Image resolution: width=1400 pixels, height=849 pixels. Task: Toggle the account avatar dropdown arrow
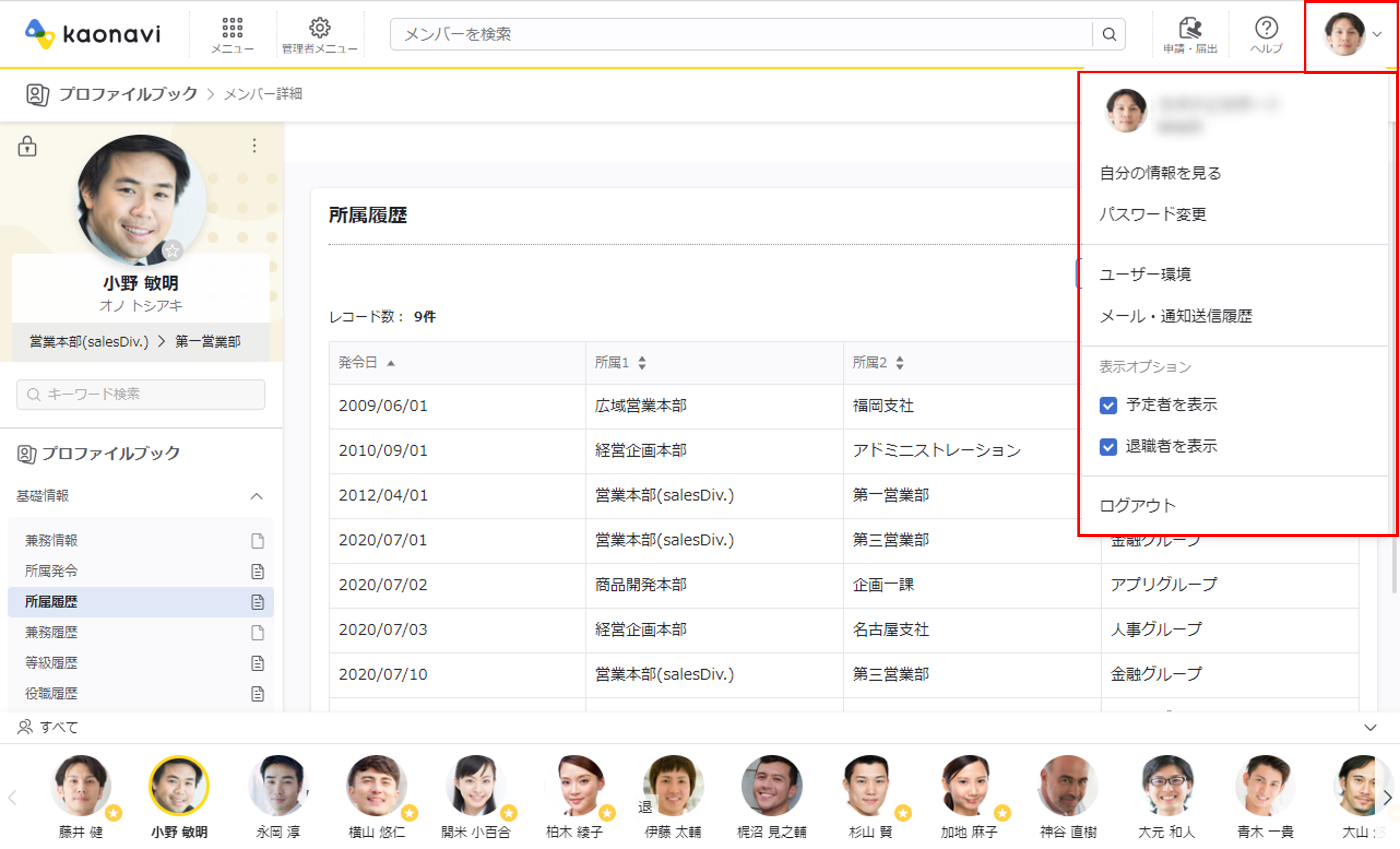(1377, 34)
